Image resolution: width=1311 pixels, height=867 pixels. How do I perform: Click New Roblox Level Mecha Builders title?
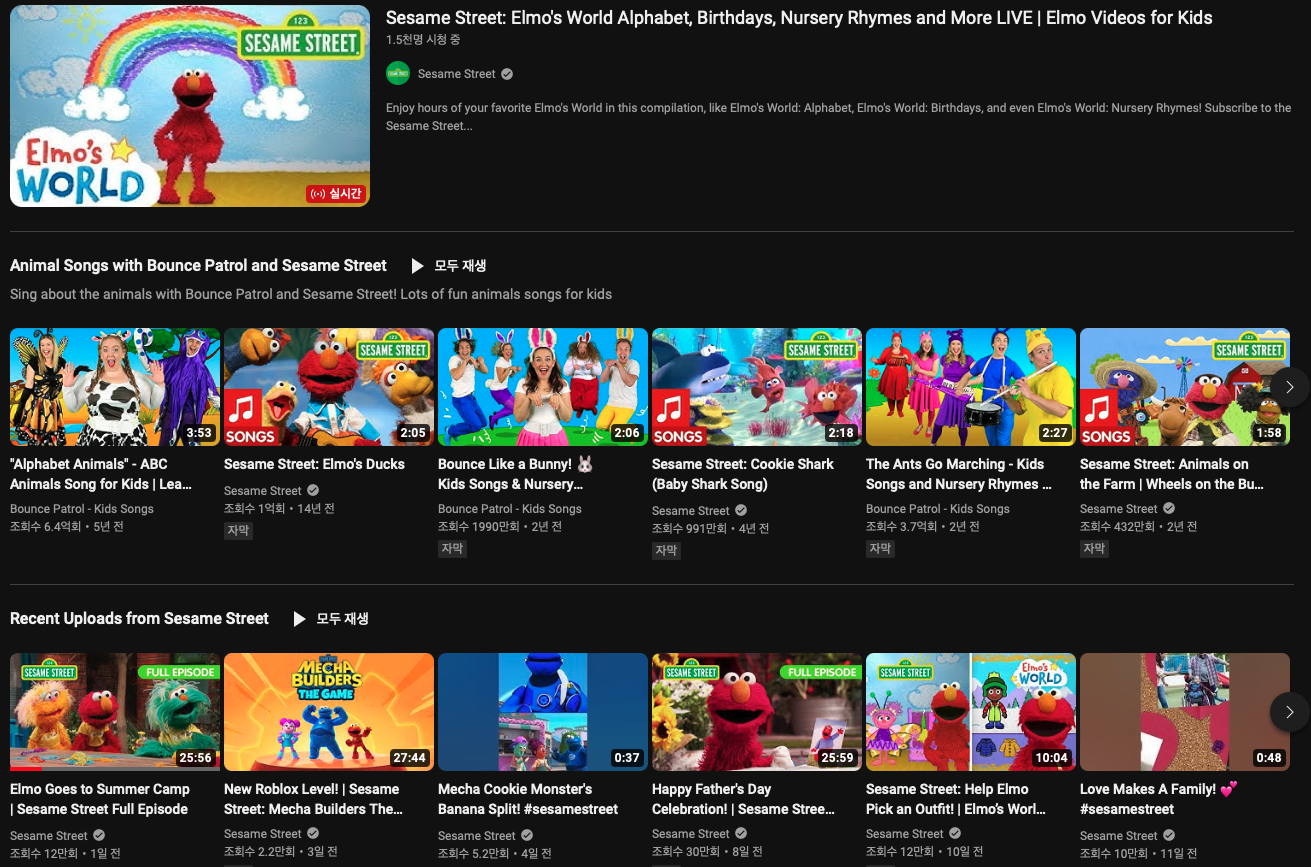pos(314,799)
